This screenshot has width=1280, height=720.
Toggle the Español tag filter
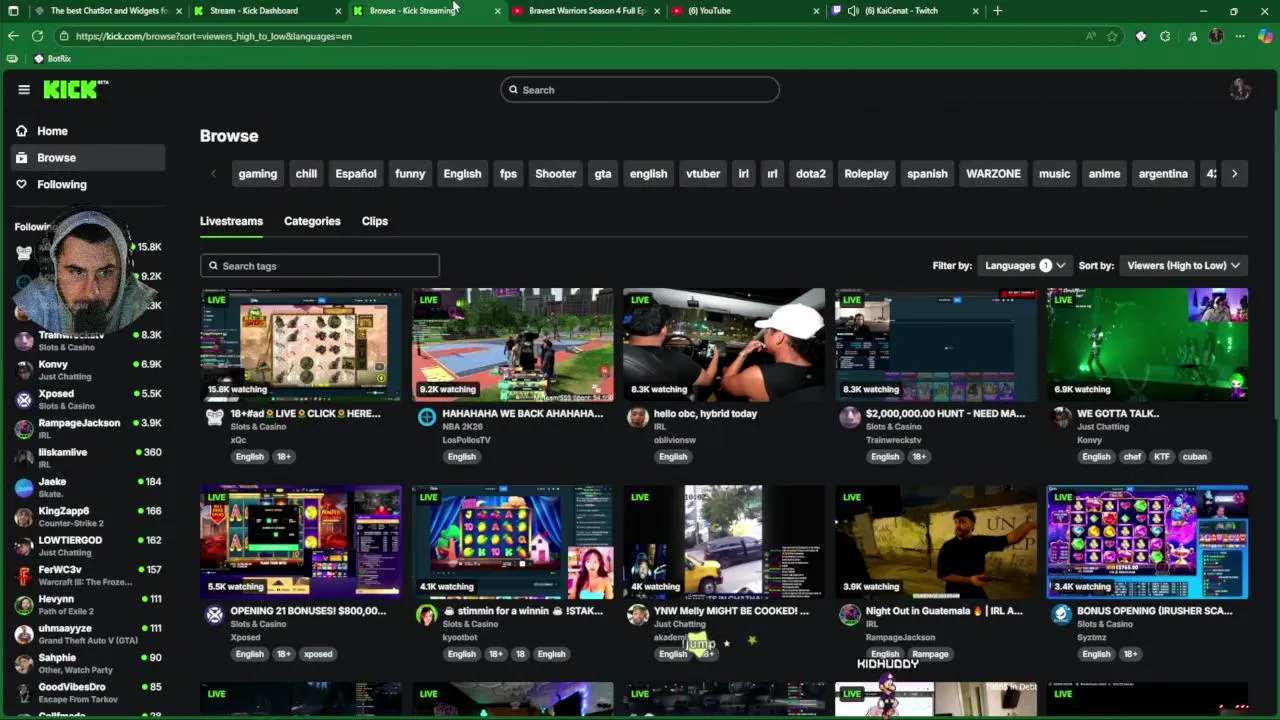tap(356, 174)
